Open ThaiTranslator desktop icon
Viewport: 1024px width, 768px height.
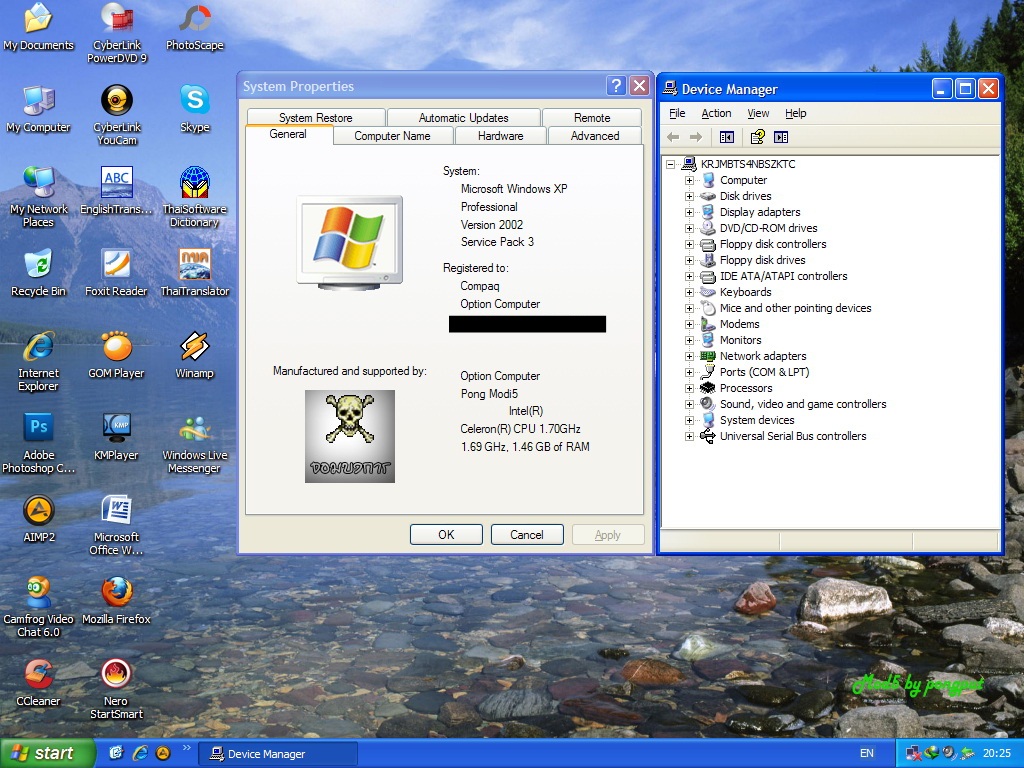(x=195, y=273)
